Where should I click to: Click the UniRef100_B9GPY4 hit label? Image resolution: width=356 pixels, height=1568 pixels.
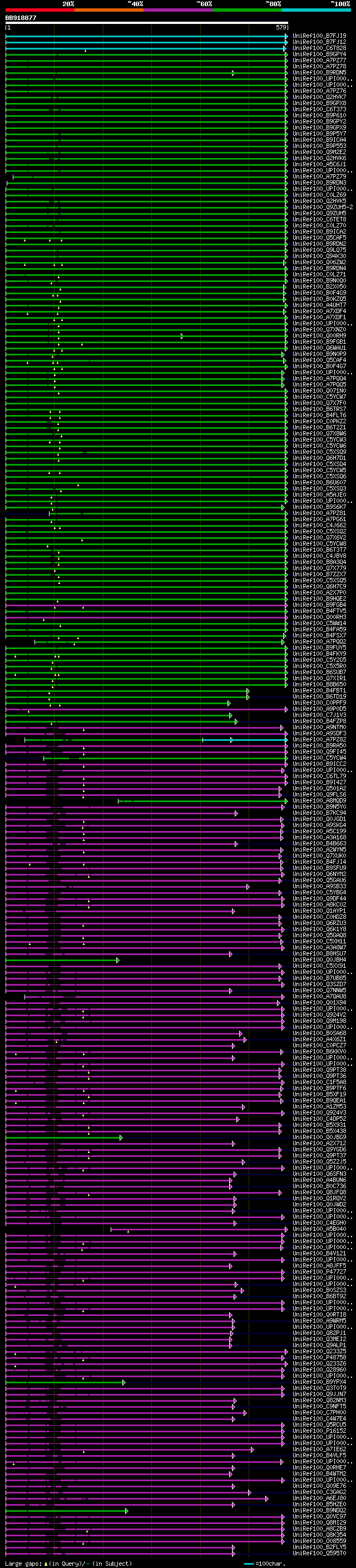pyautogui.click(x=319, y=54)
